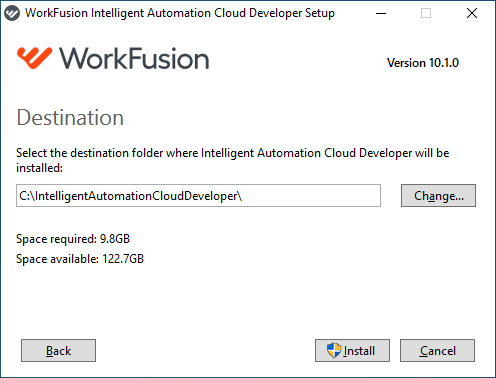Image resolution: width=496 pixels, height=378 pixels.
Task: Close the setup window with X
Action: (472, 13)
